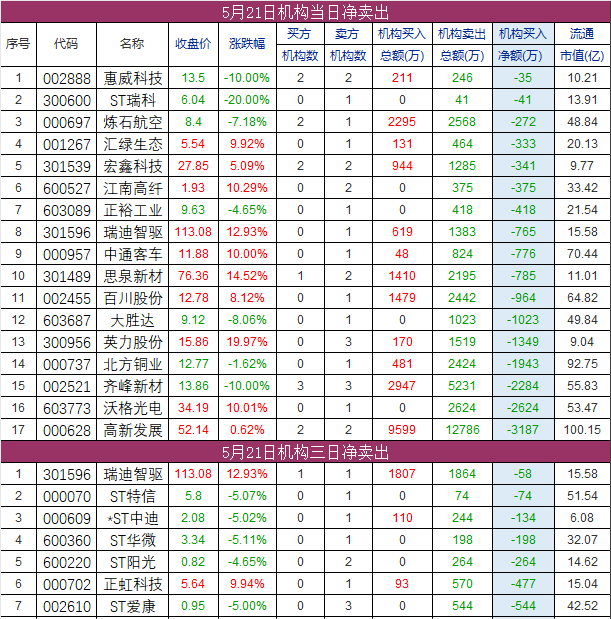Click the 5231 institution sell amount
Viewport: 611px width, 619px height.
tap(462, 386)
